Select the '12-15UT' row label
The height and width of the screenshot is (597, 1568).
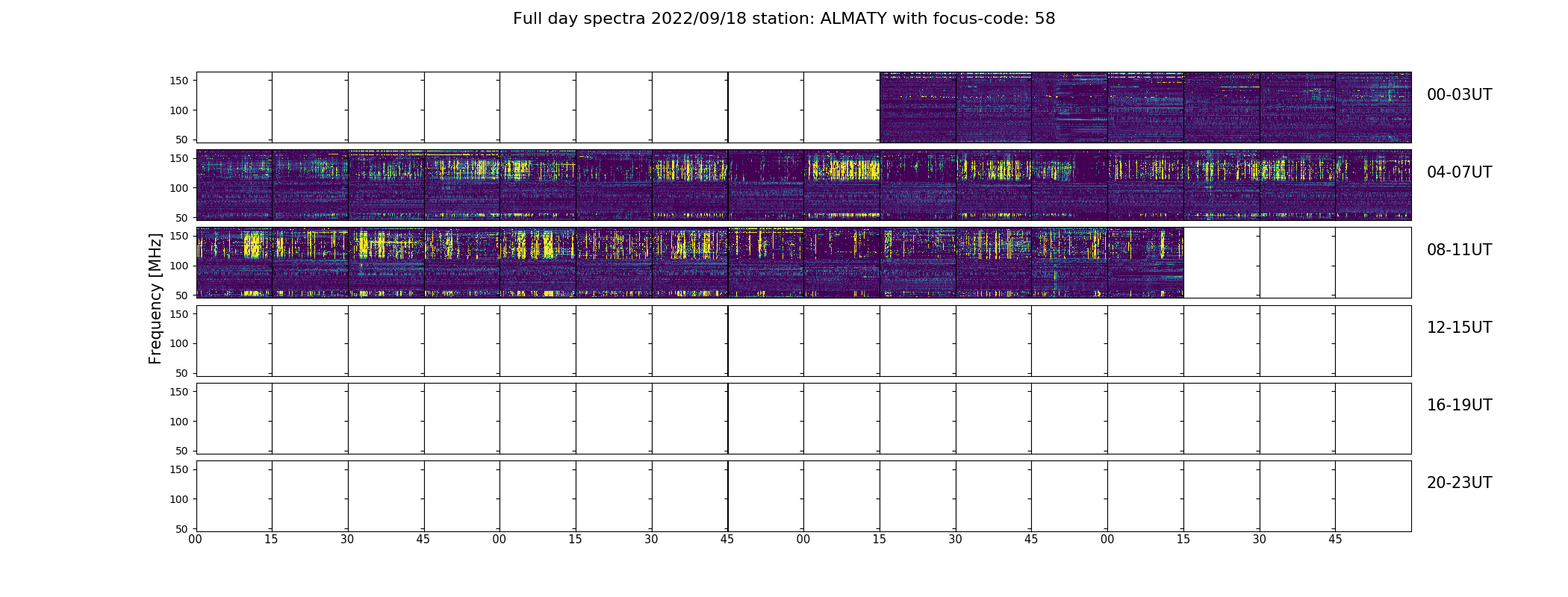[x=1459, y=328]
